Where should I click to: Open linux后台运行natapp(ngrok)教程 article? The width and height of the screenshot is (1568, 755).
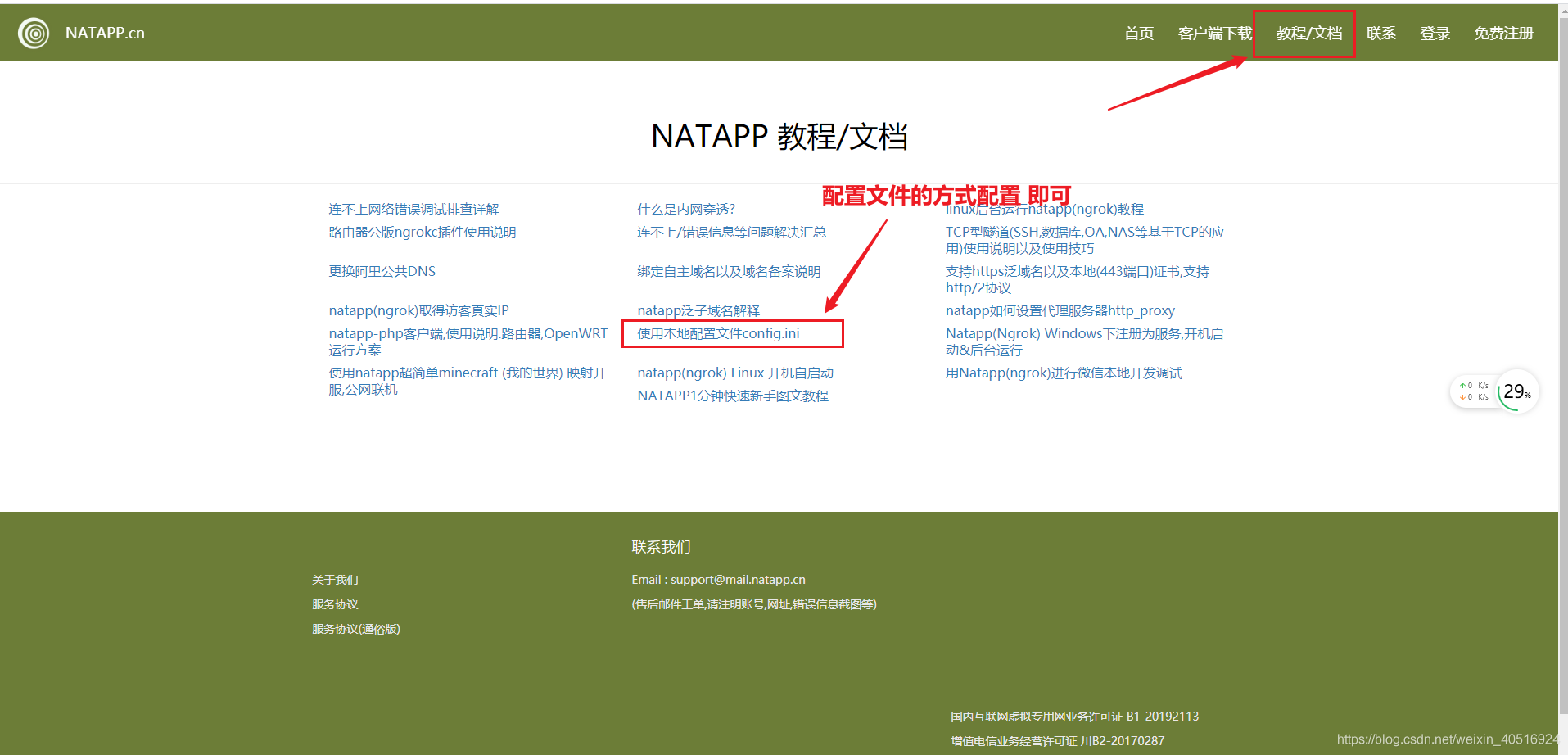click(1045, 210)
